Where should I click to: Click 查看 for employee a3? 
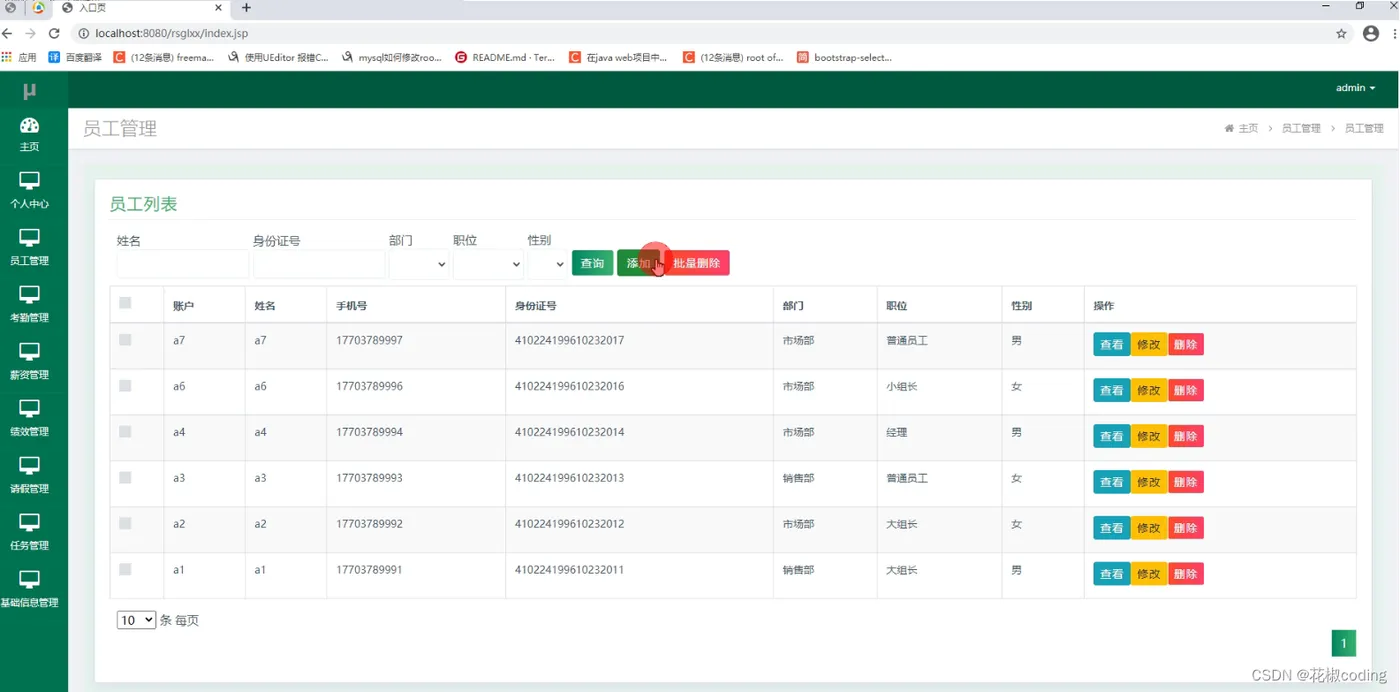coord(1112,482)
